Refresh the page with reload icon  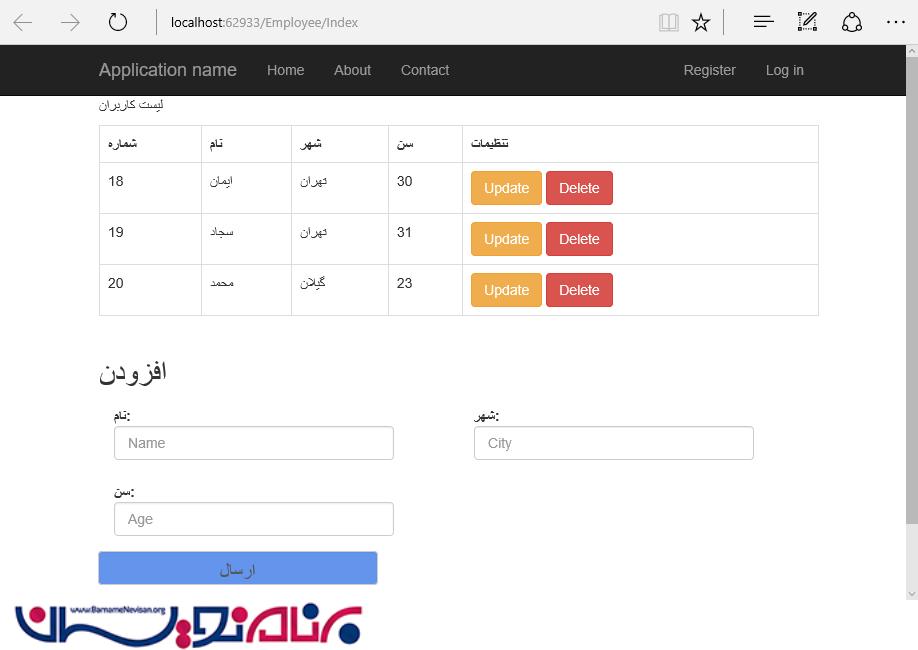click(118, 22)
